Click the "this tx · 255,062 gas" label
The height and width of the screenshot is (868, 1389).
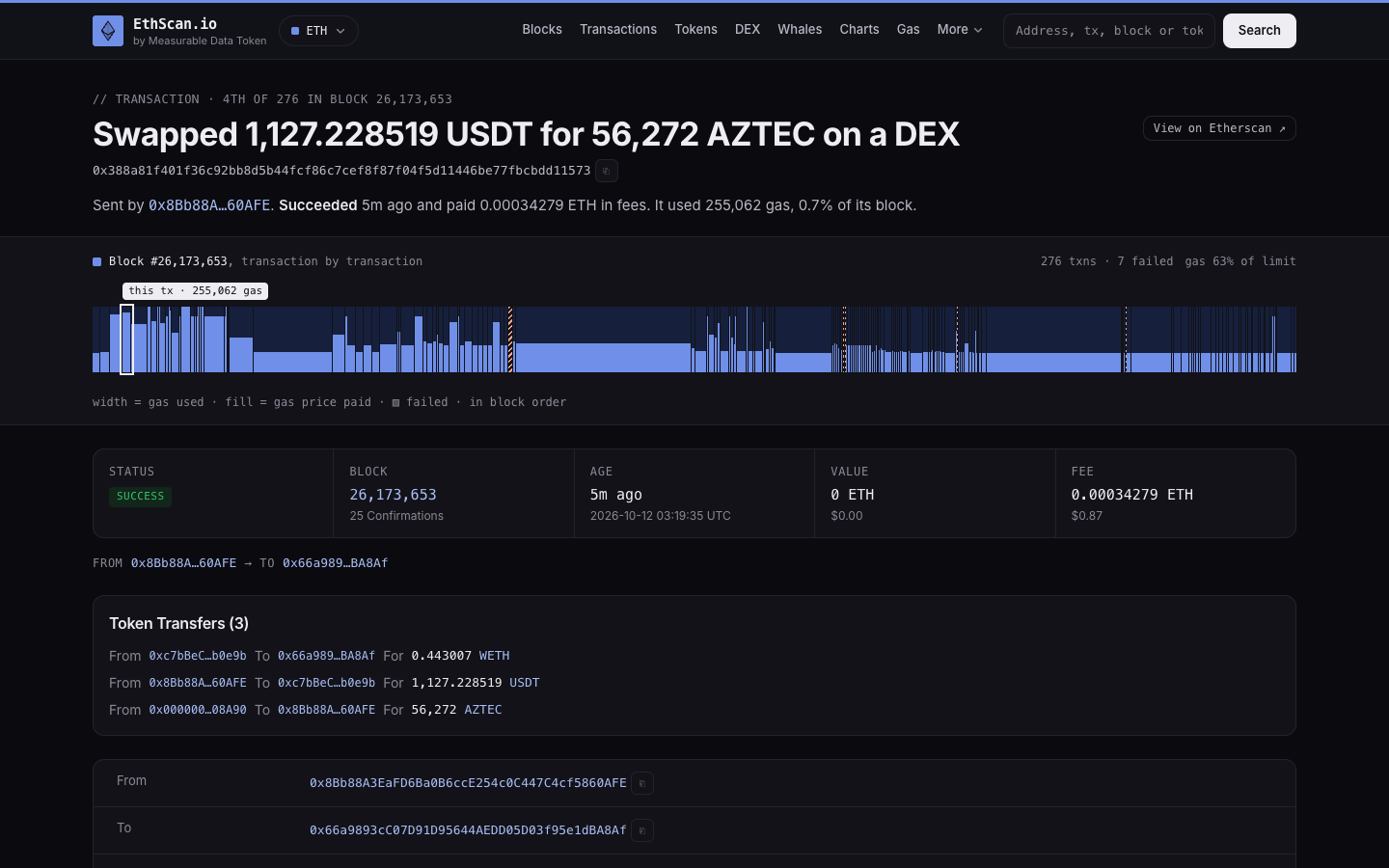tap(195, 291)
